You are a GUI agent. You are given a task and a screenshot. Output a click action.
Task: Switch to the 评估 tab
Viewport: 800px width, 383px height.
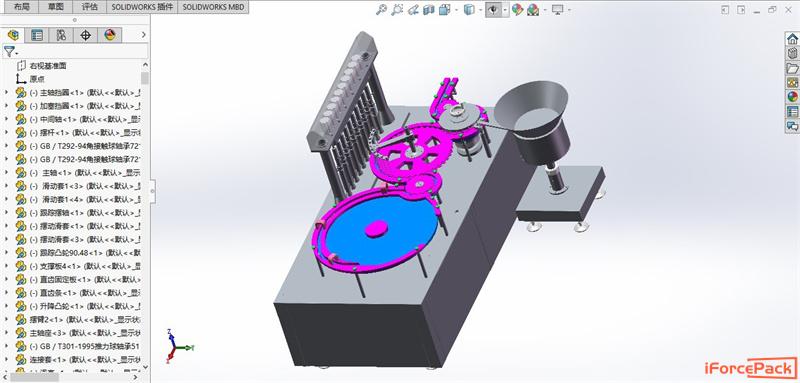pyautogui.click(x=89, y=7)
